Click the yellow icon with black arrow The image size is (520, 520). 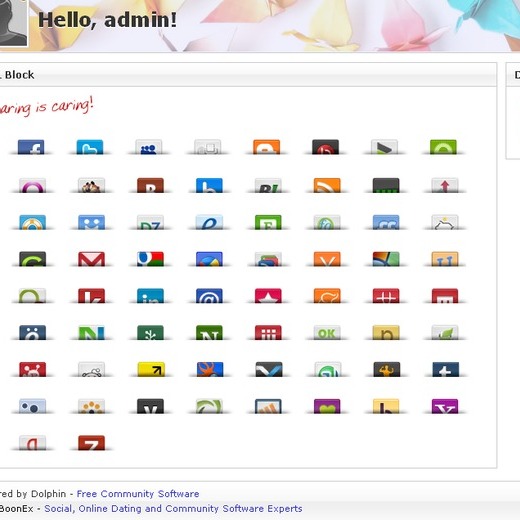point(151,370)
